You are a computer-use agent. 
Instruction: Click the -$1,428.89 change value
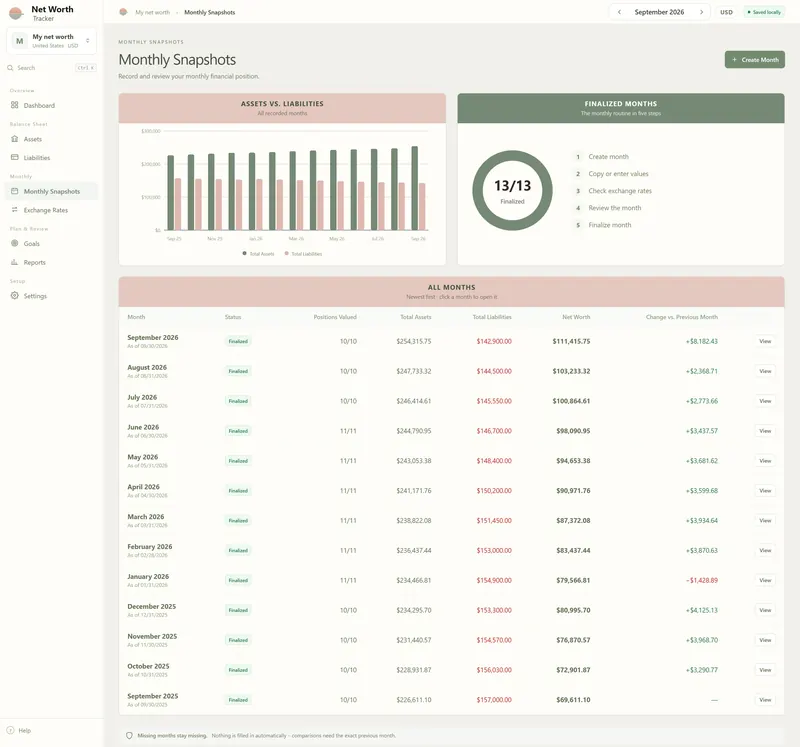702,580
